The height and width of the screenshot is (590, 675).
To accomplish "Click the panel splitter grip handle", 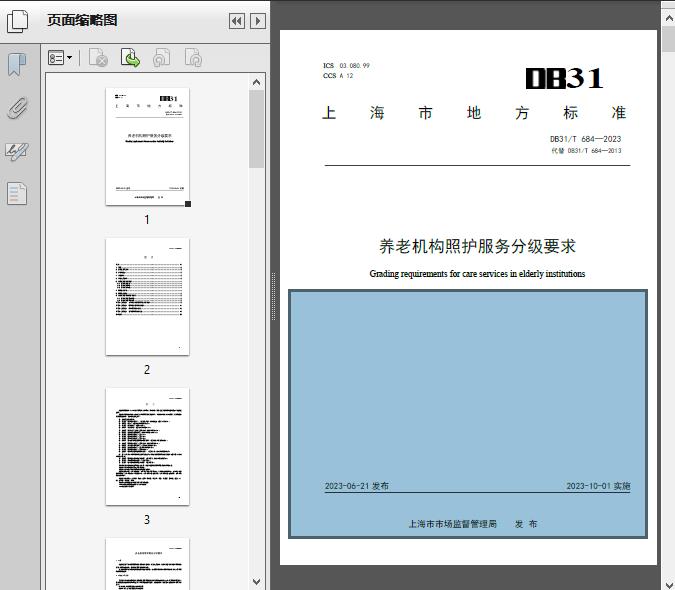I will 273,297.
